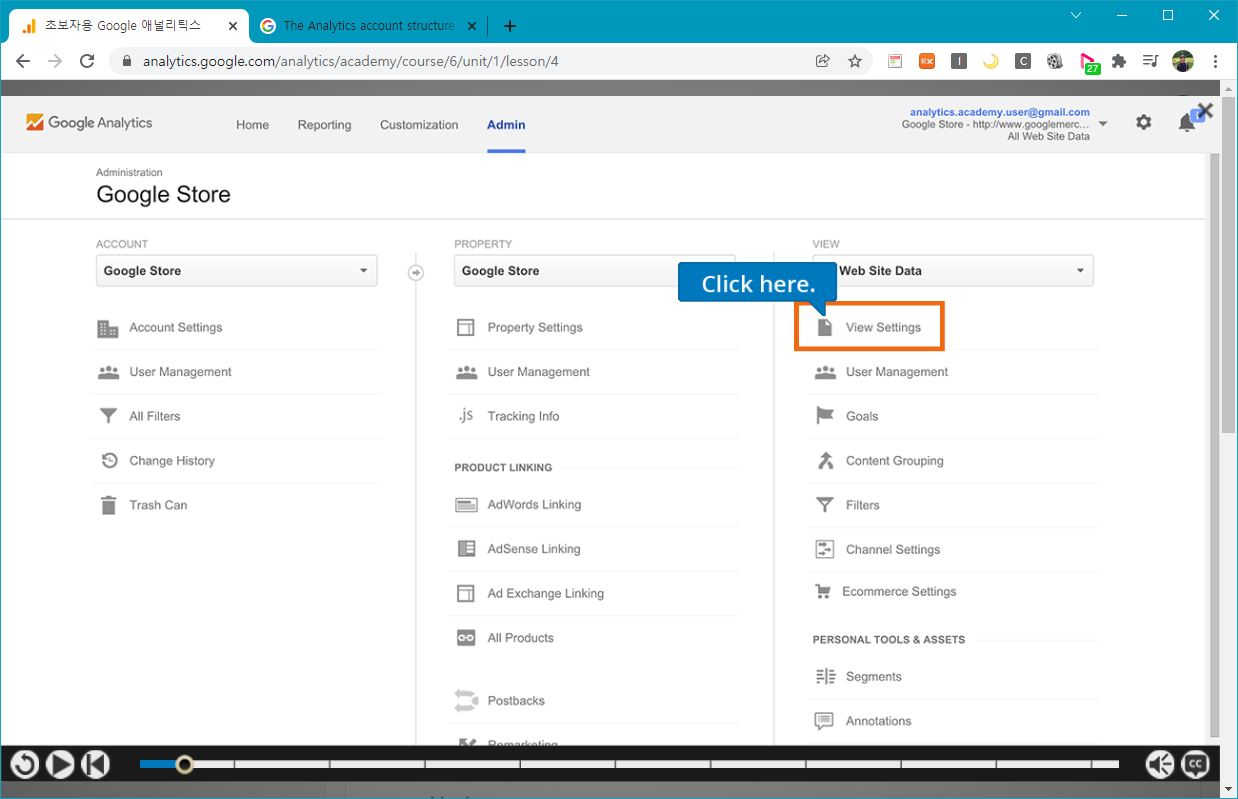This screenshot has width=1238, height=799.
Task: Click the AdSense Linking icon
Action: coord(466,549)
